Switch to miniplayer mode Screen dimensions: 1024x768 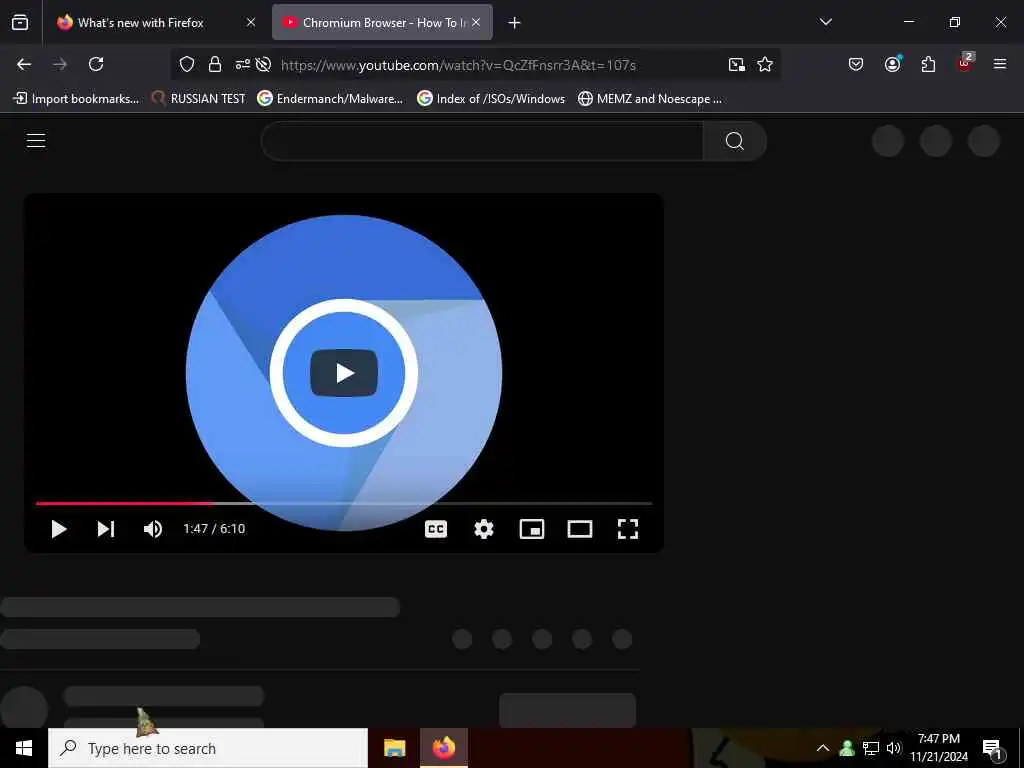click(x=532, y=529)
